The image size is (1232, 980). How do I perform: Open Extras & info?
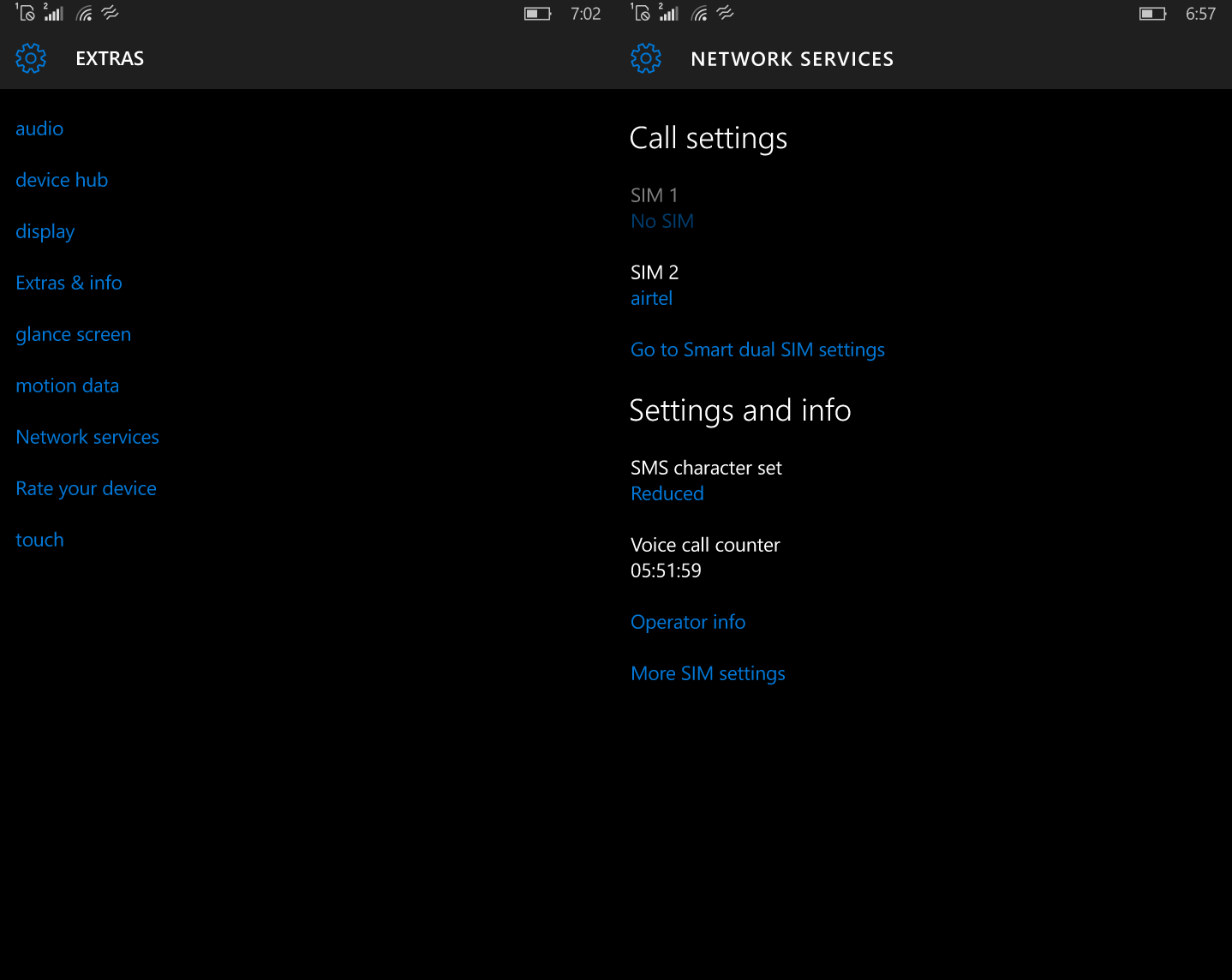coord(69,283)
